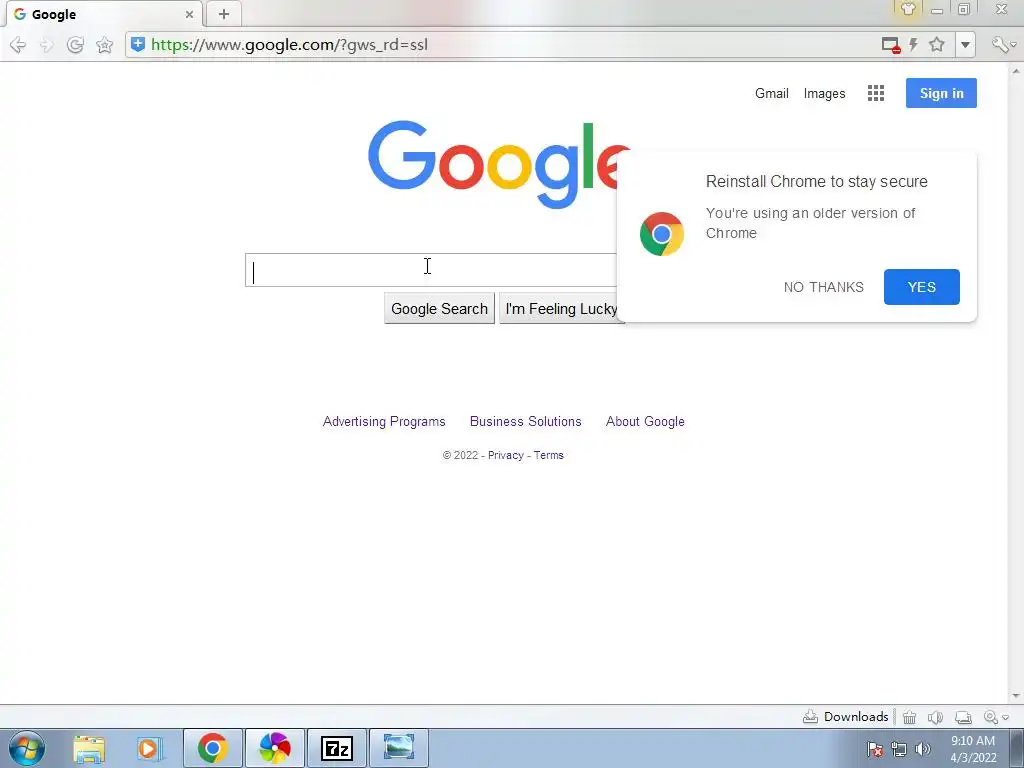Click the lightning bolt icon in address bar
Viewport: 1024px width, 768px height.
tap(914, 44)
